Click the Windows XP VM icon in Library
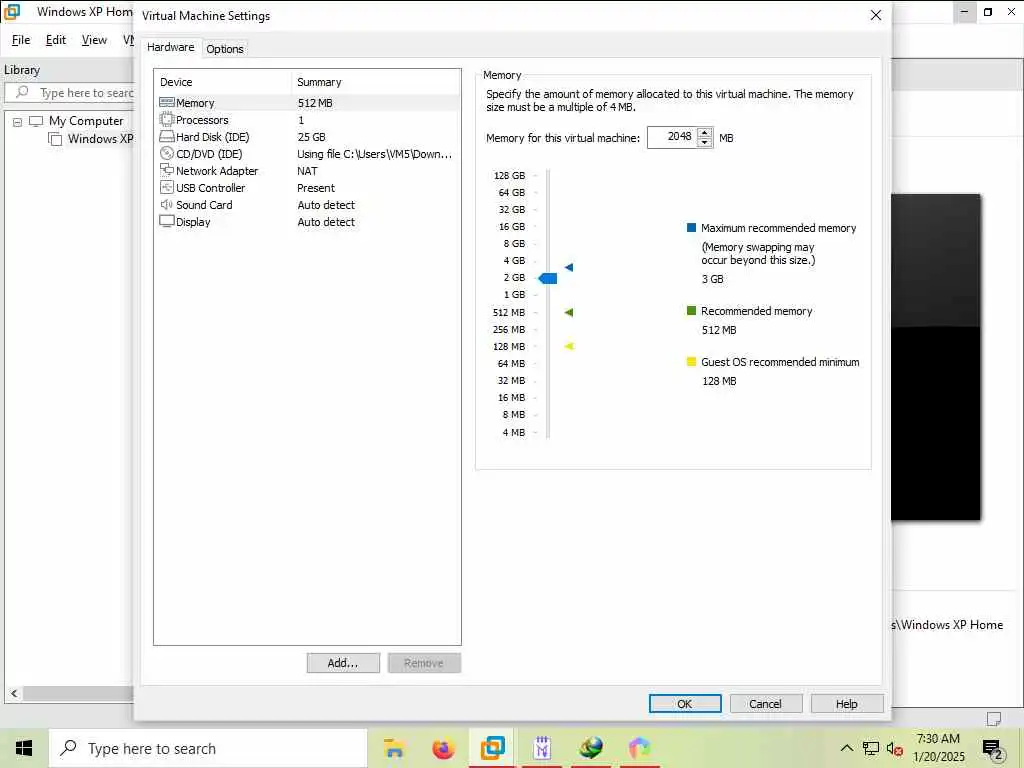 pyautogui.click(x=56, y=138)
